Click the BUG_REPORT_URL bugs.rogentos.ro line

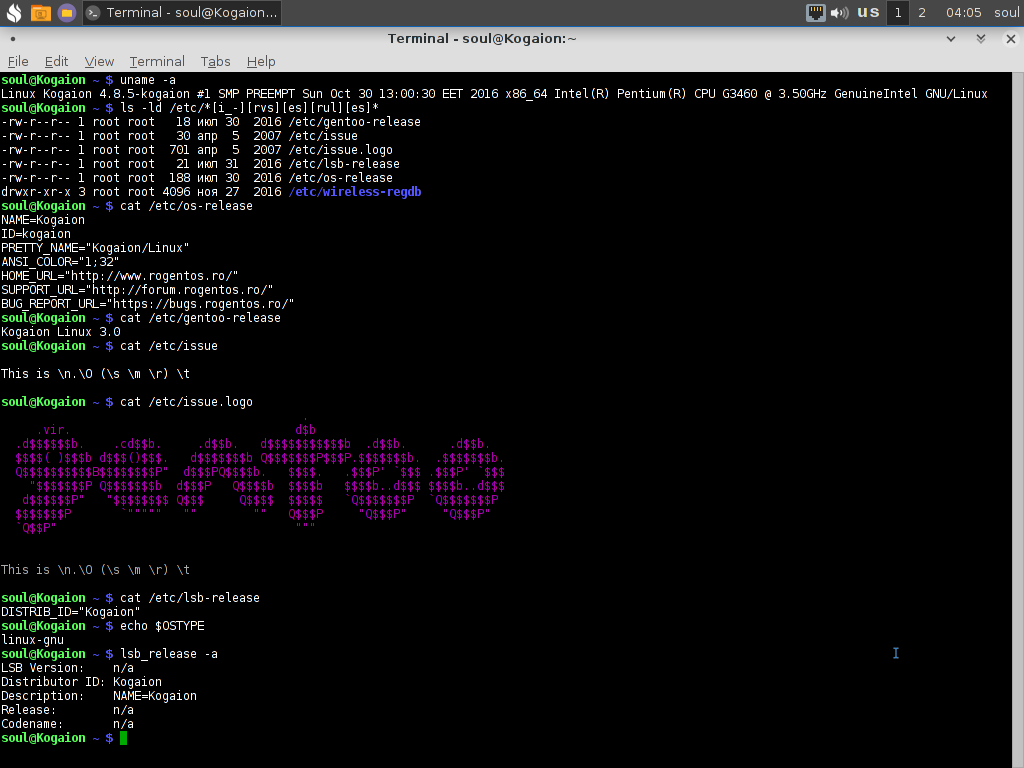(x=148, y=304)
